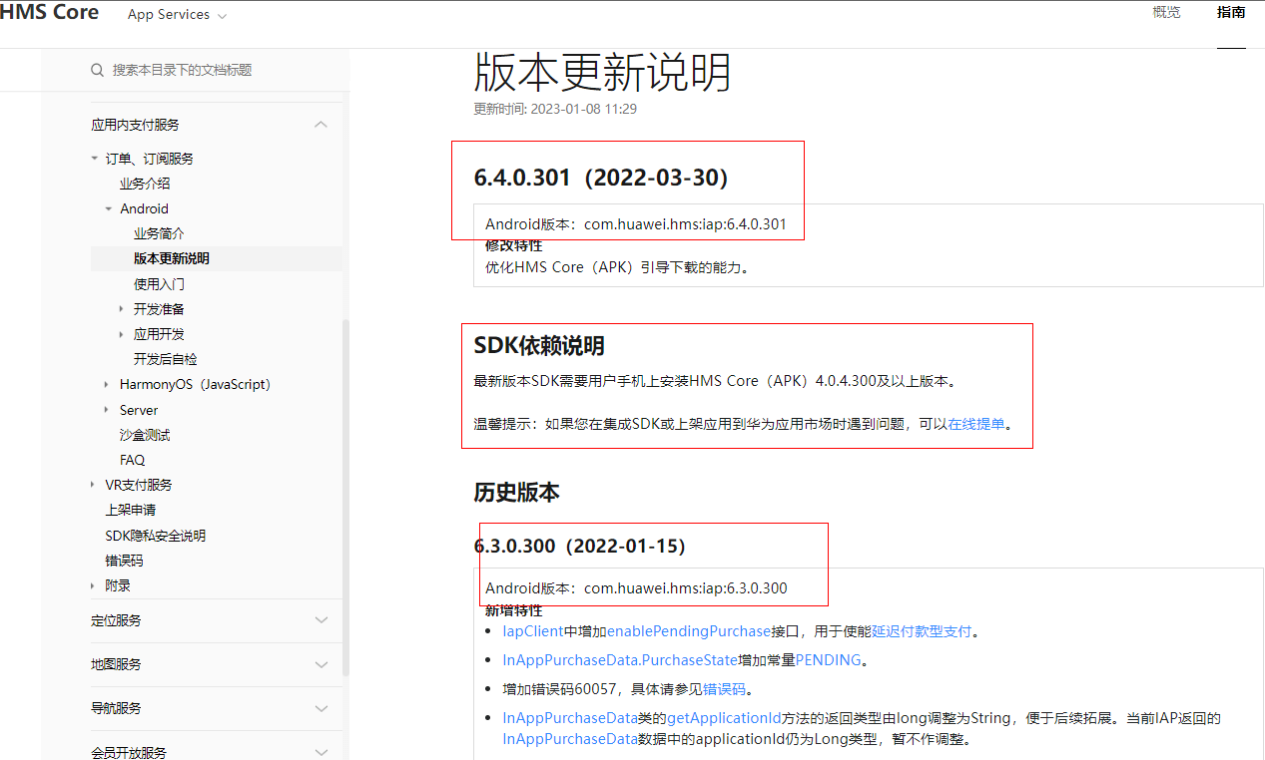This screenshot has width=1265, height=760.
Task: Click the com.huawei.hms:iap:6.4.0.301 text
Action: (x=685, y=225)
